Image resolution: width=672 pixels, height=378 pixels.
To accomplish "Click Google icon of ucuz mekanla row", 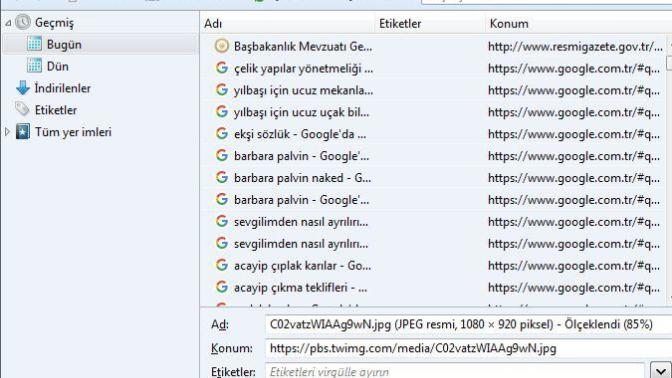I will coord(222,90).
